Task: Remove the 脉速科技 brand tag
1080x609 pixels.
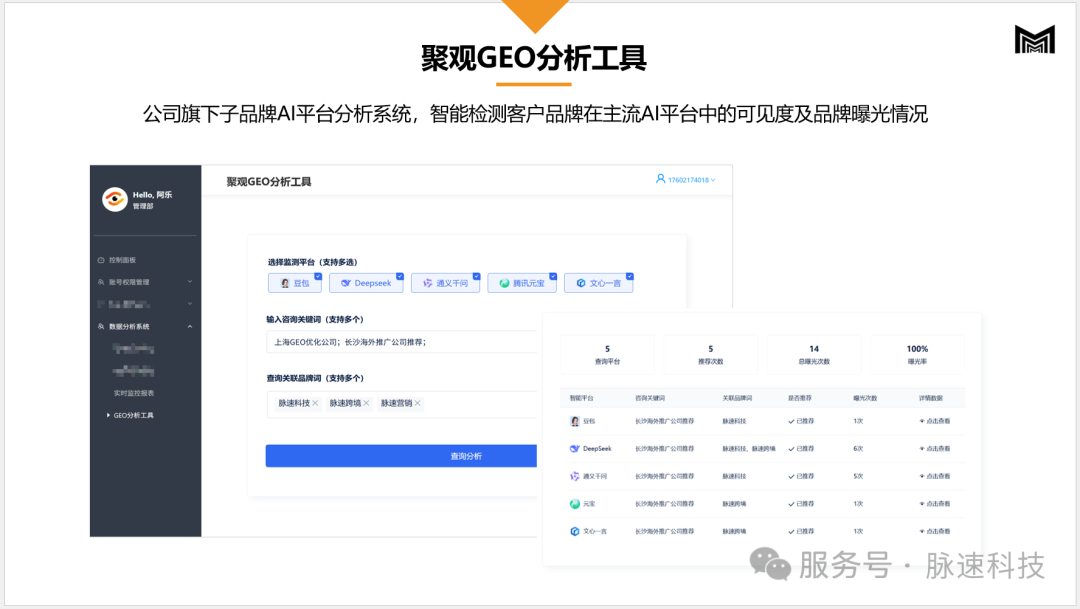Action: pyautogui.click(x=315, y=403)
